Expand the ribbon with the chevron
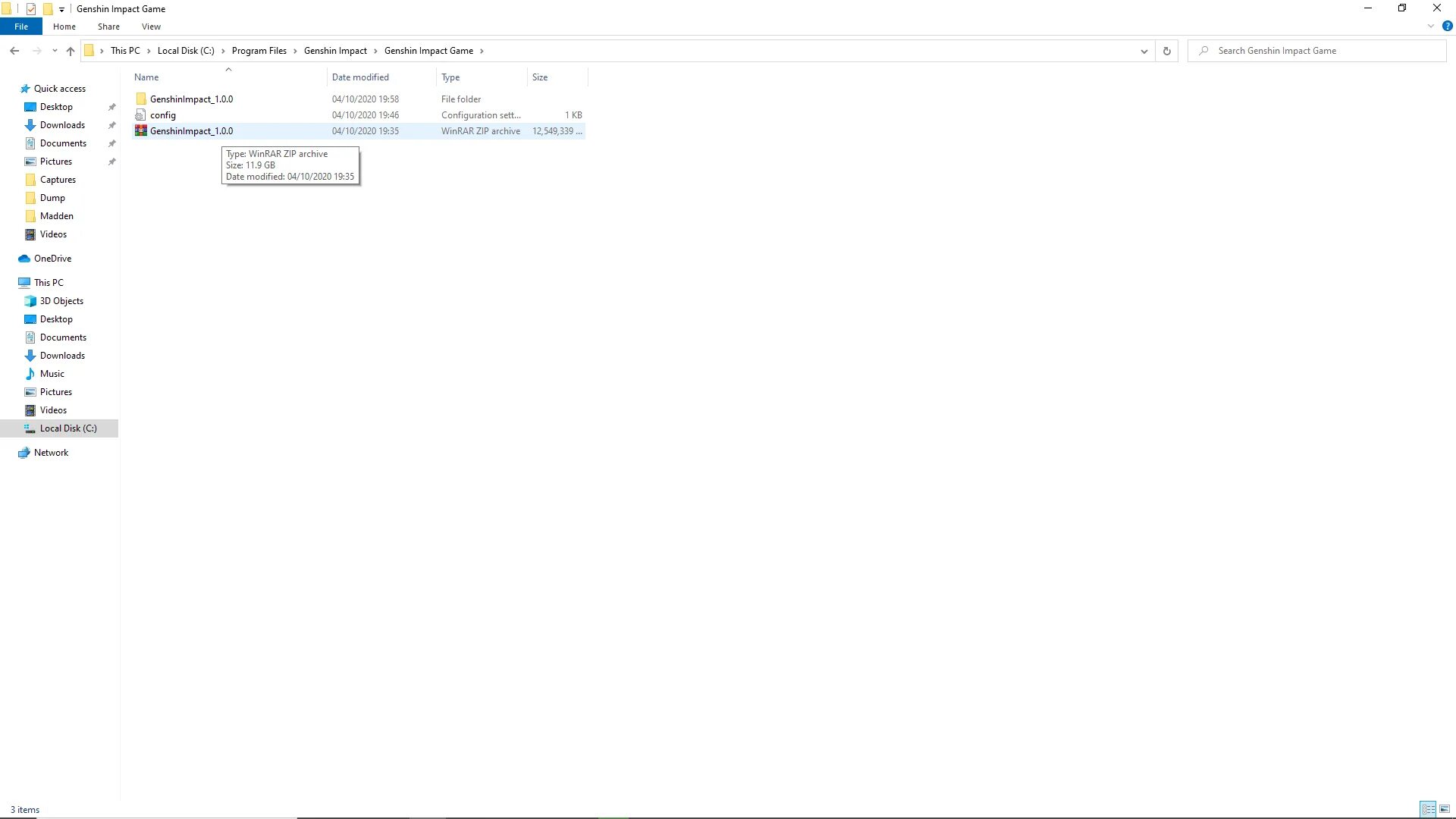 pos(1431,26)
